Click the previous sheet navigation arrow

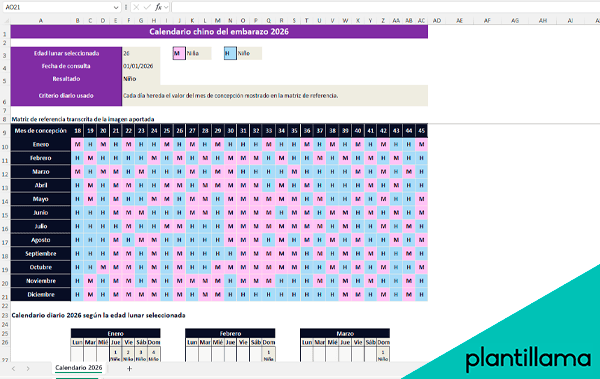pyautogui.click(x=13, y=368)
